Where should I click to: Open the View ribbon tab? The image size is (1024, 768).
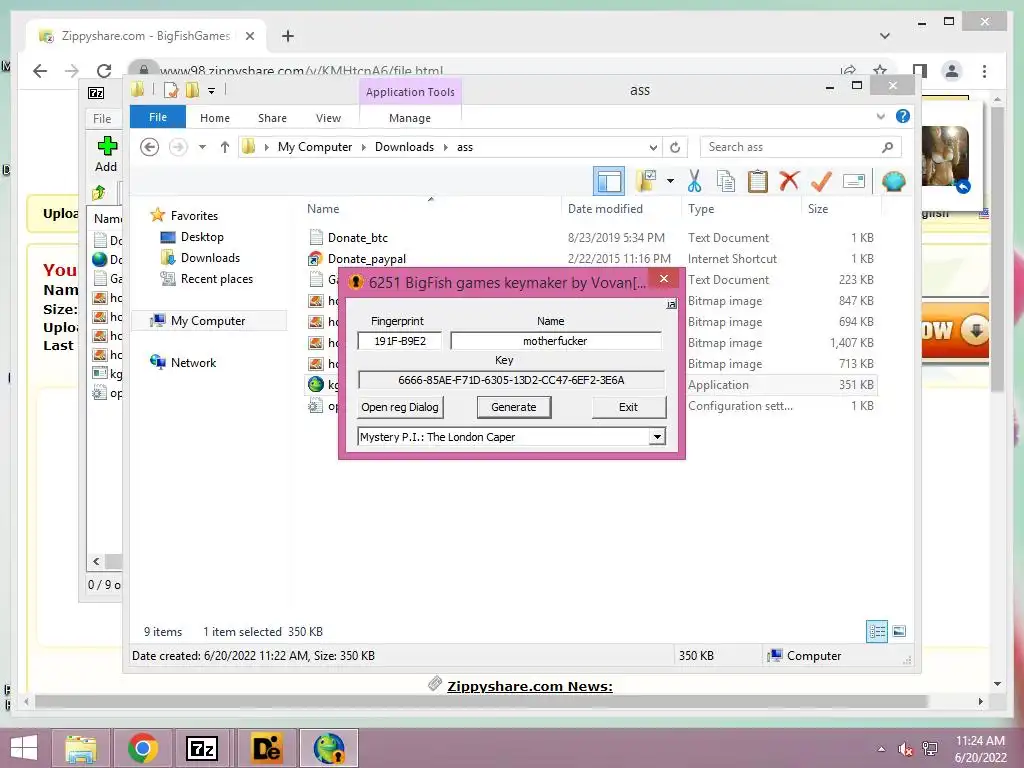tap(328, 118)
